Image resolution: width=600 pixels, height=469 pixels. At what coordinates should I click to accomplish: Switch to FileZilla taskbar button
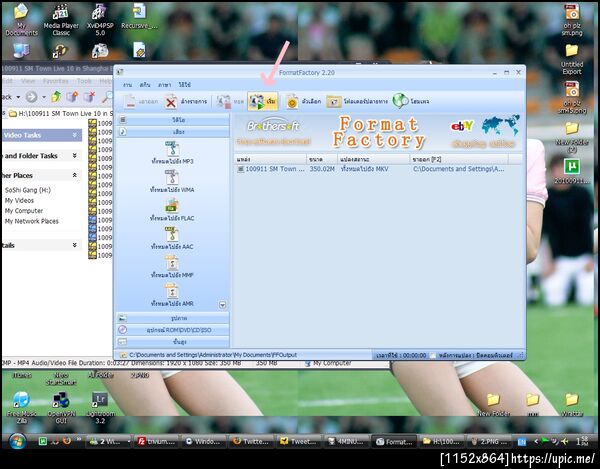click(x=157, y=441)
